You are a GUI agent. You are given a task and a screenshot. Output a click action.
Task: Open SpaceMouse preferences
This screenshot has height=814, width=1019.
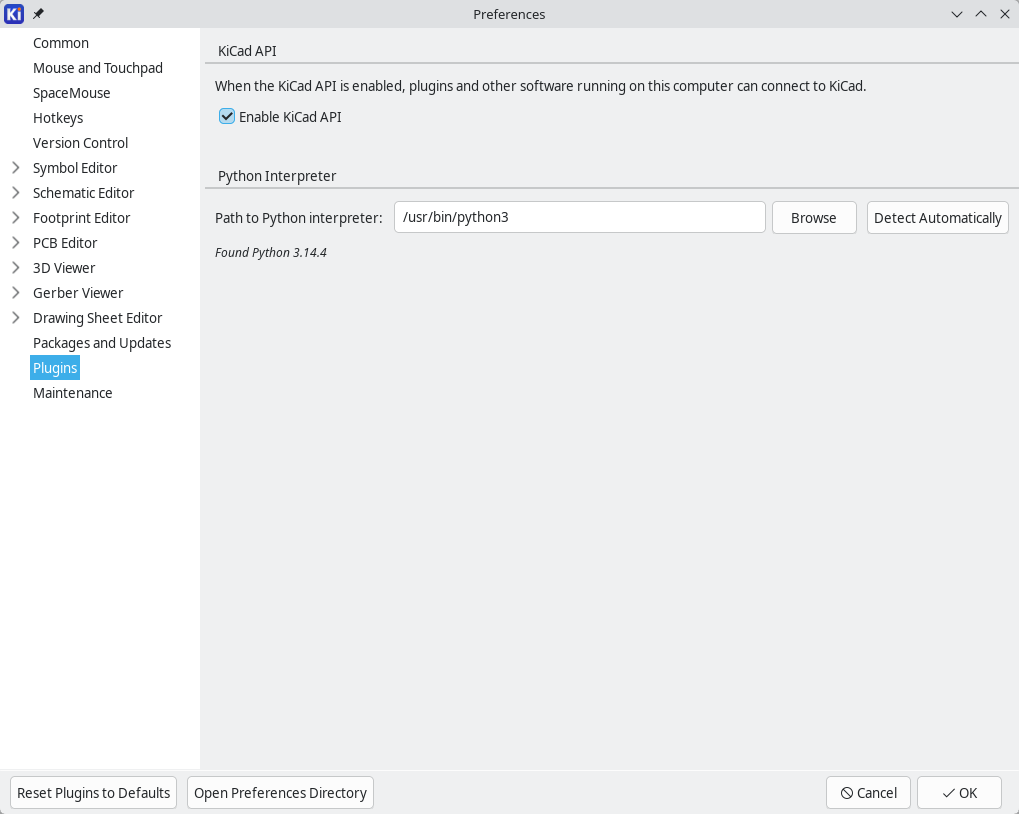(x=71, y=93)
